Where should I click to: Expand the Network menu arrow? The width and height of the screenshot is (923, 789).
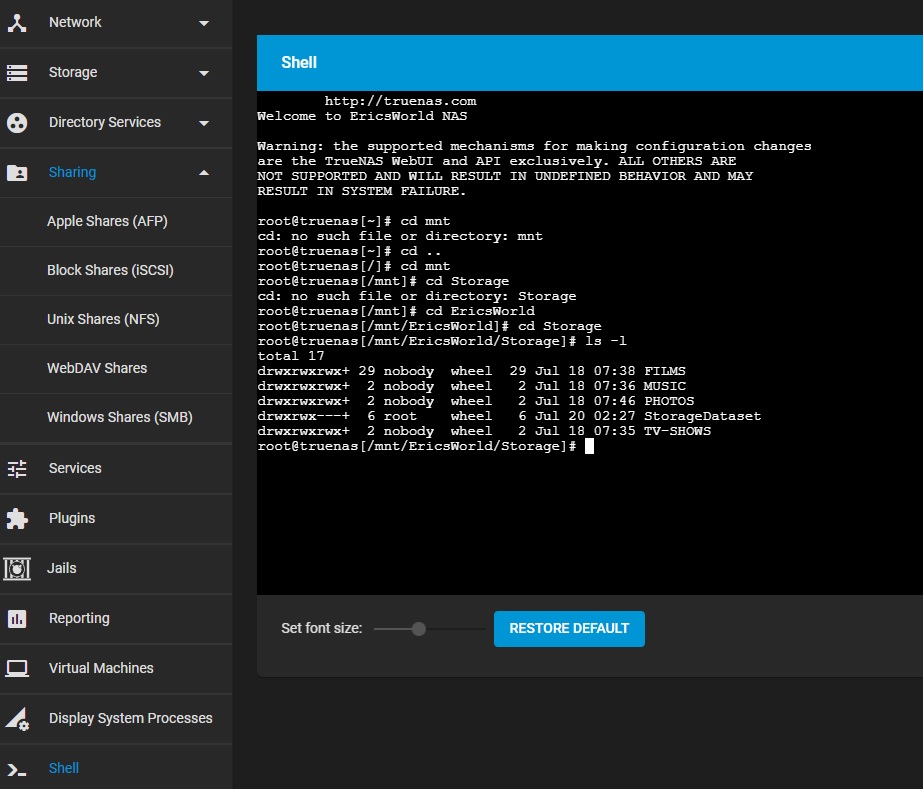[x=204, y=23]
